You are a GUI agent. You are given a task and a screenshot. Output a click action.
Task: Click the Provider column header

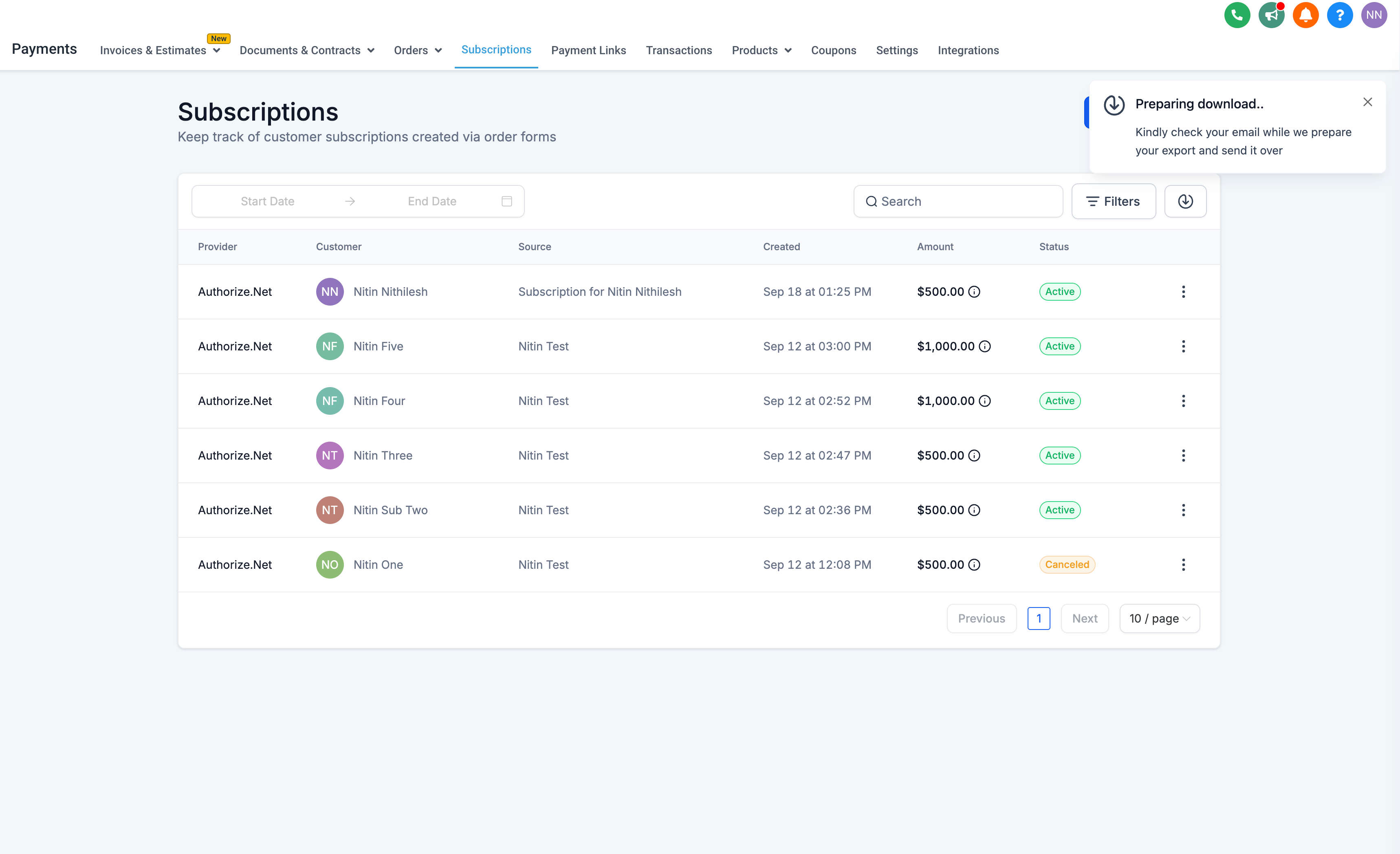click(x=217, y=247)
